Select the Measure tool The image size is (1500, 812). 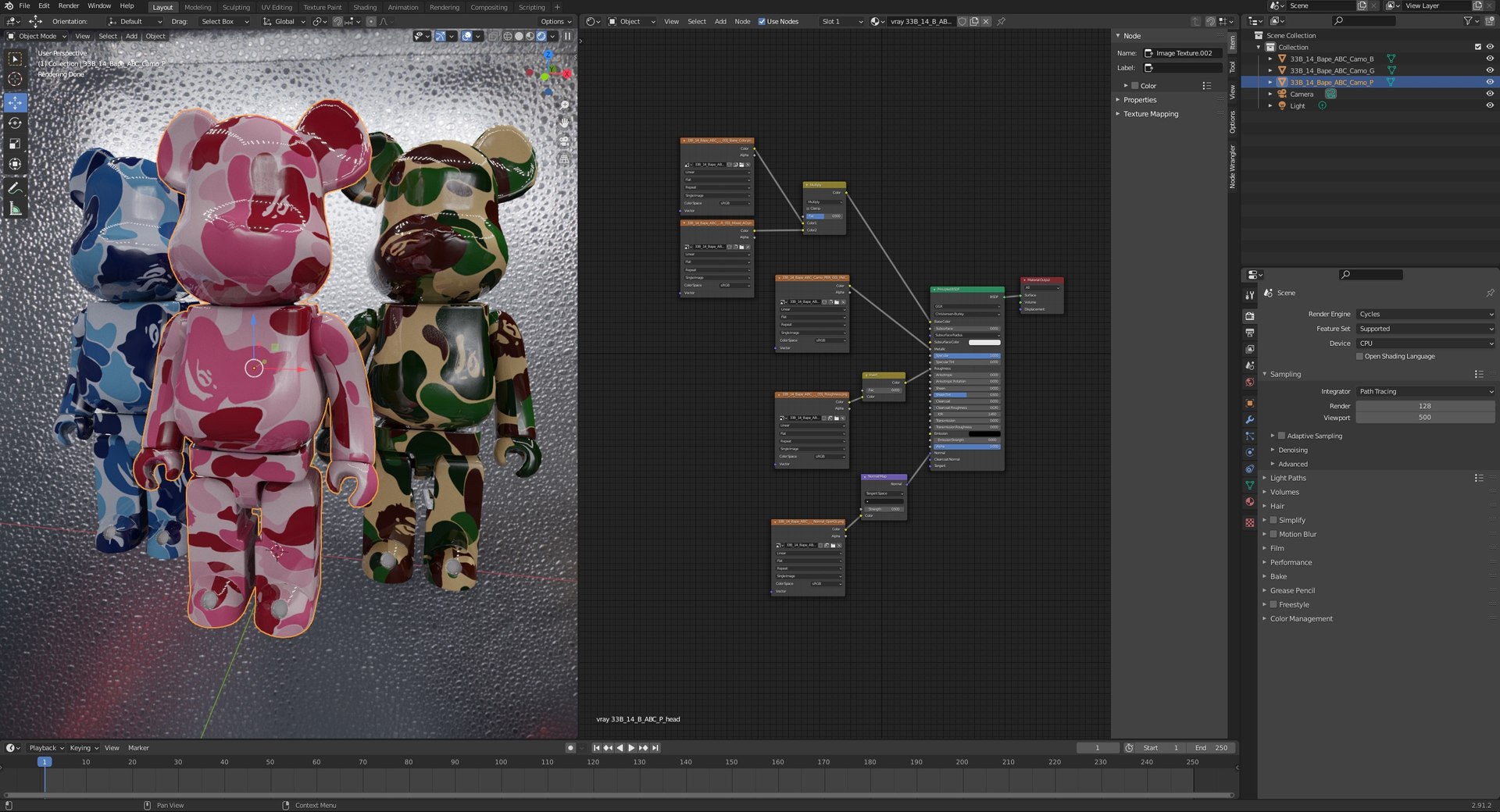coord(15,208)
